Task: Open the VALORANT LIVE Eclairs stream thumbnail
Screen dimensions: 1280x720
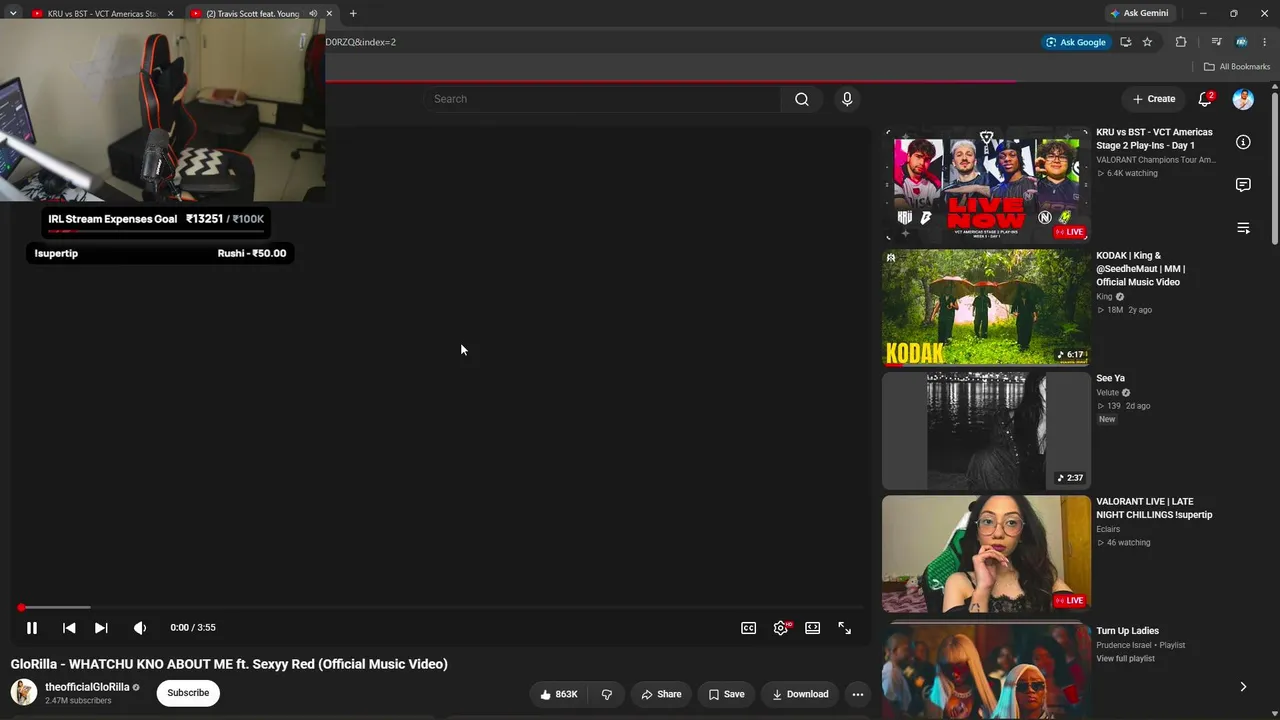Action: pyautogui.click(x=986, y=554)
